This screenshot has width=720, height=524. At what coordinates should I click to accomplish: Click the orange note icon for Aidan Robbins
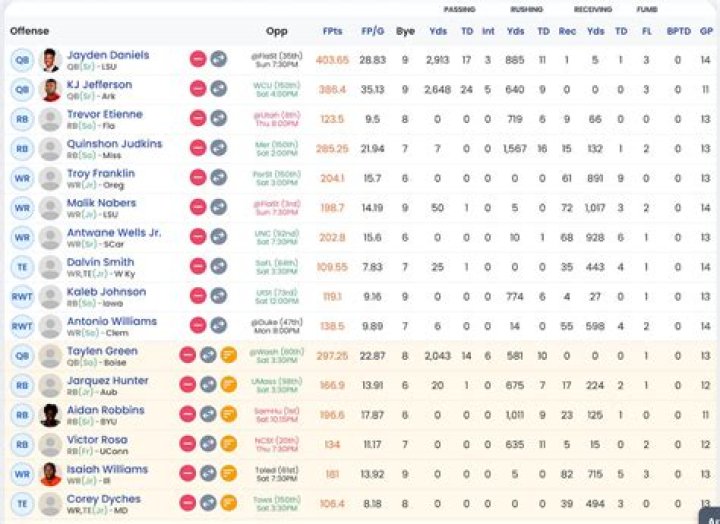tap(229, 414)
